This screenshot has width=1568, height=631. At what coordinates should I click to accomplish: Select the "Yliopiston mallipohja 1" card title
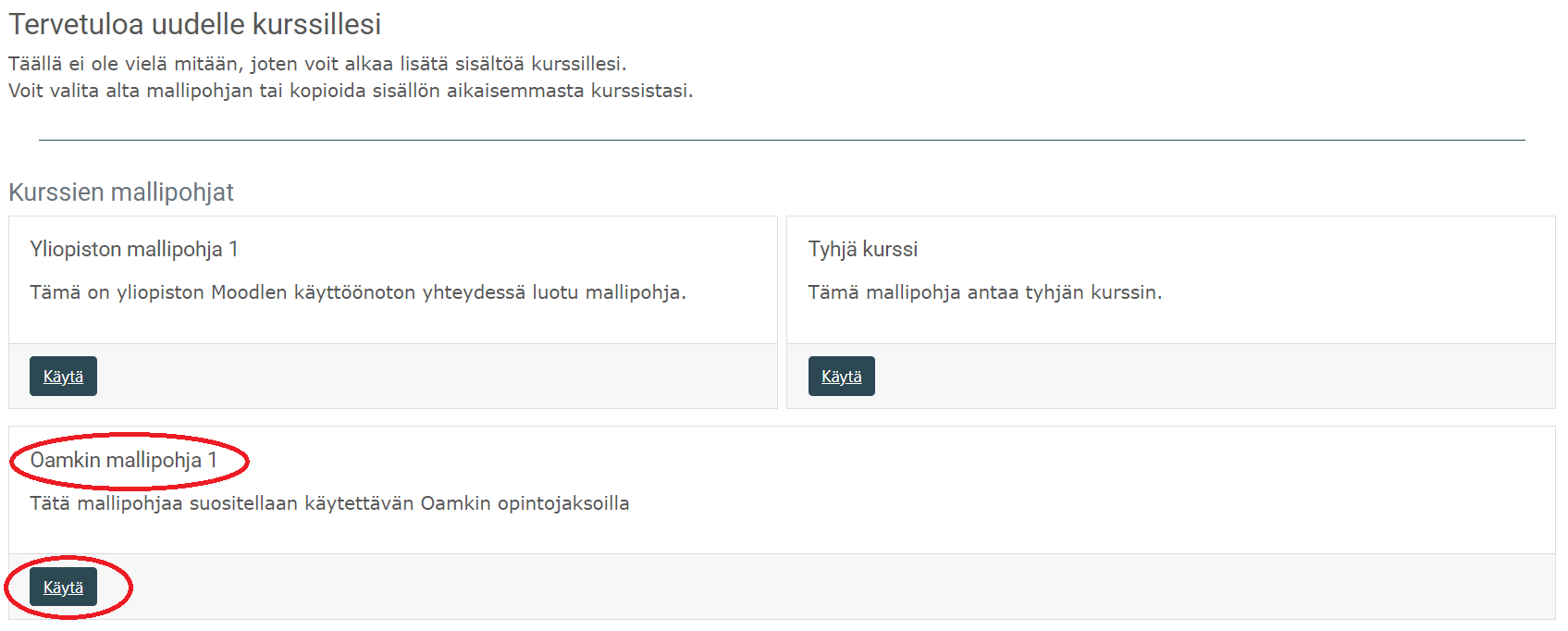[134, 249]
